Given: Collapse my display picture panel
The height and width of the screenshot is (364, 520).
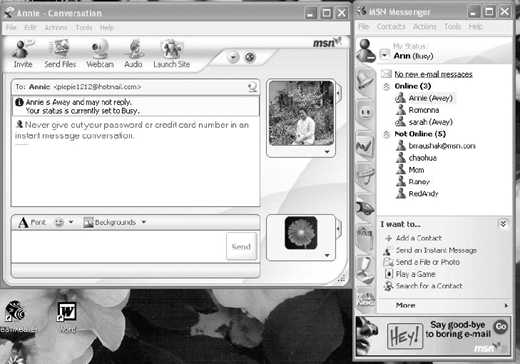Looking at the screenshot, I should pos(338,229).
